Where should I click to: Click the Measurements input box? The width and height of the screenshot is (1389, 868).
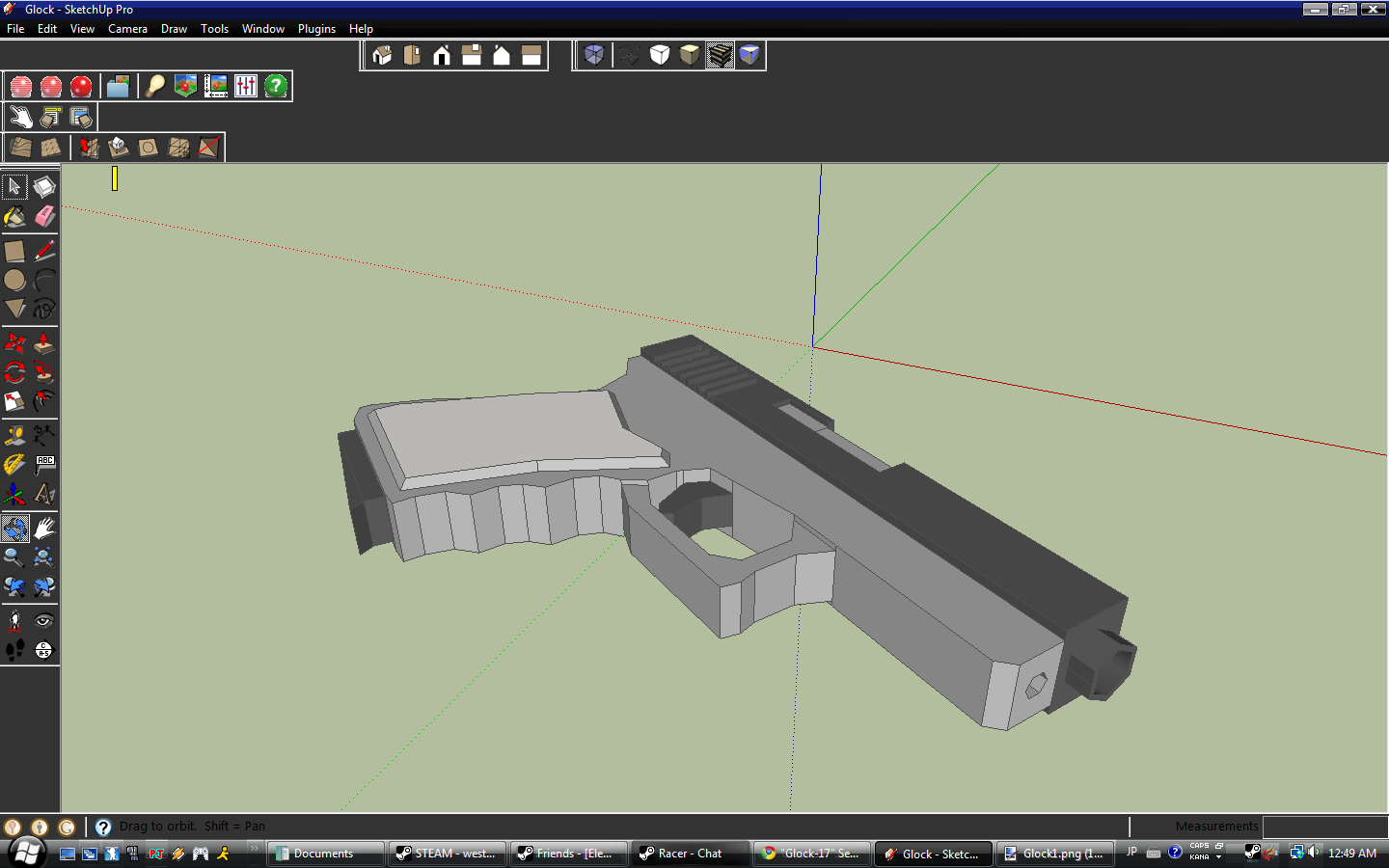pos(1324,827)
